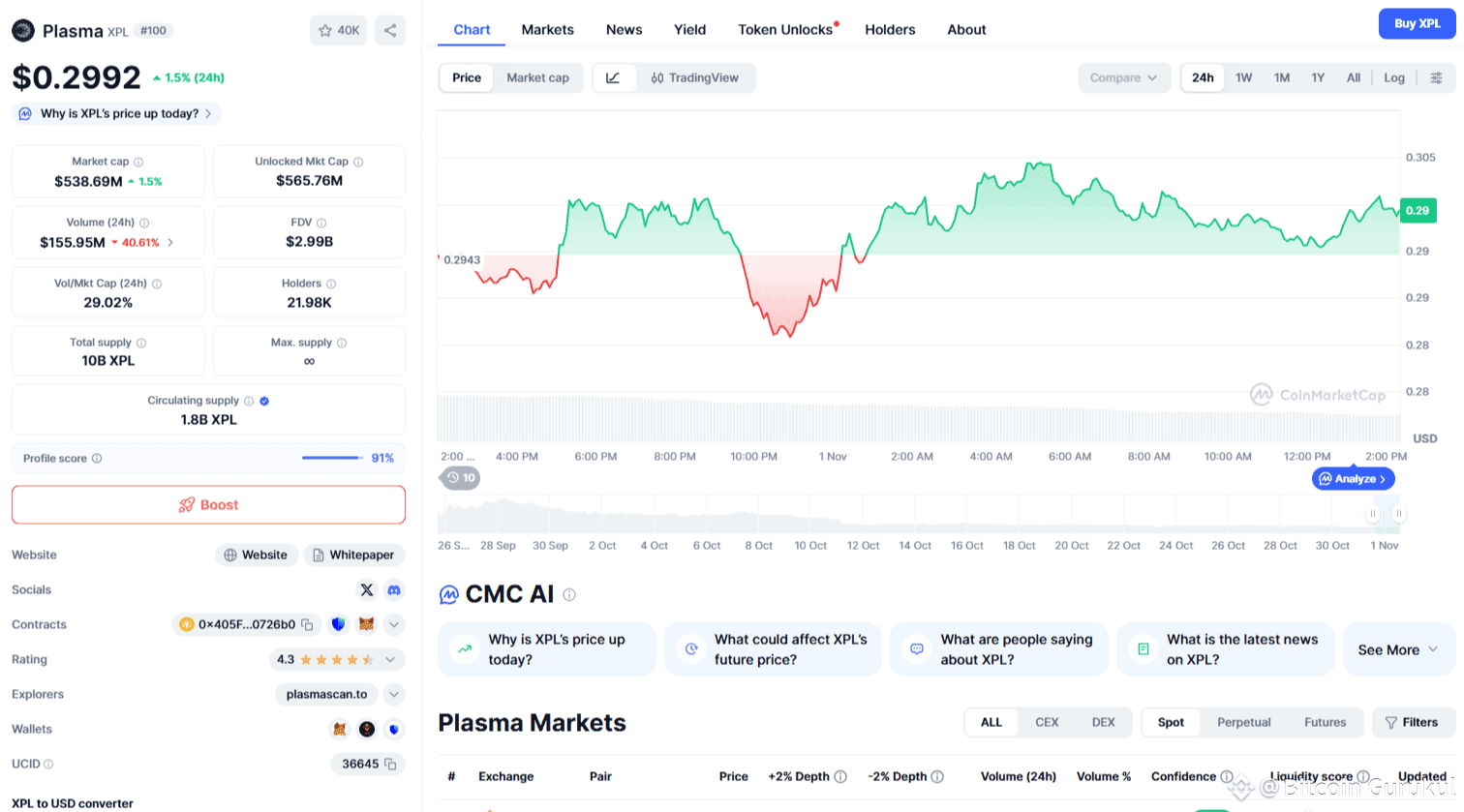The height and width of the screenshot is (812, 1464).
Task: Select the line chart view icon
Action: tap(614, 77)
